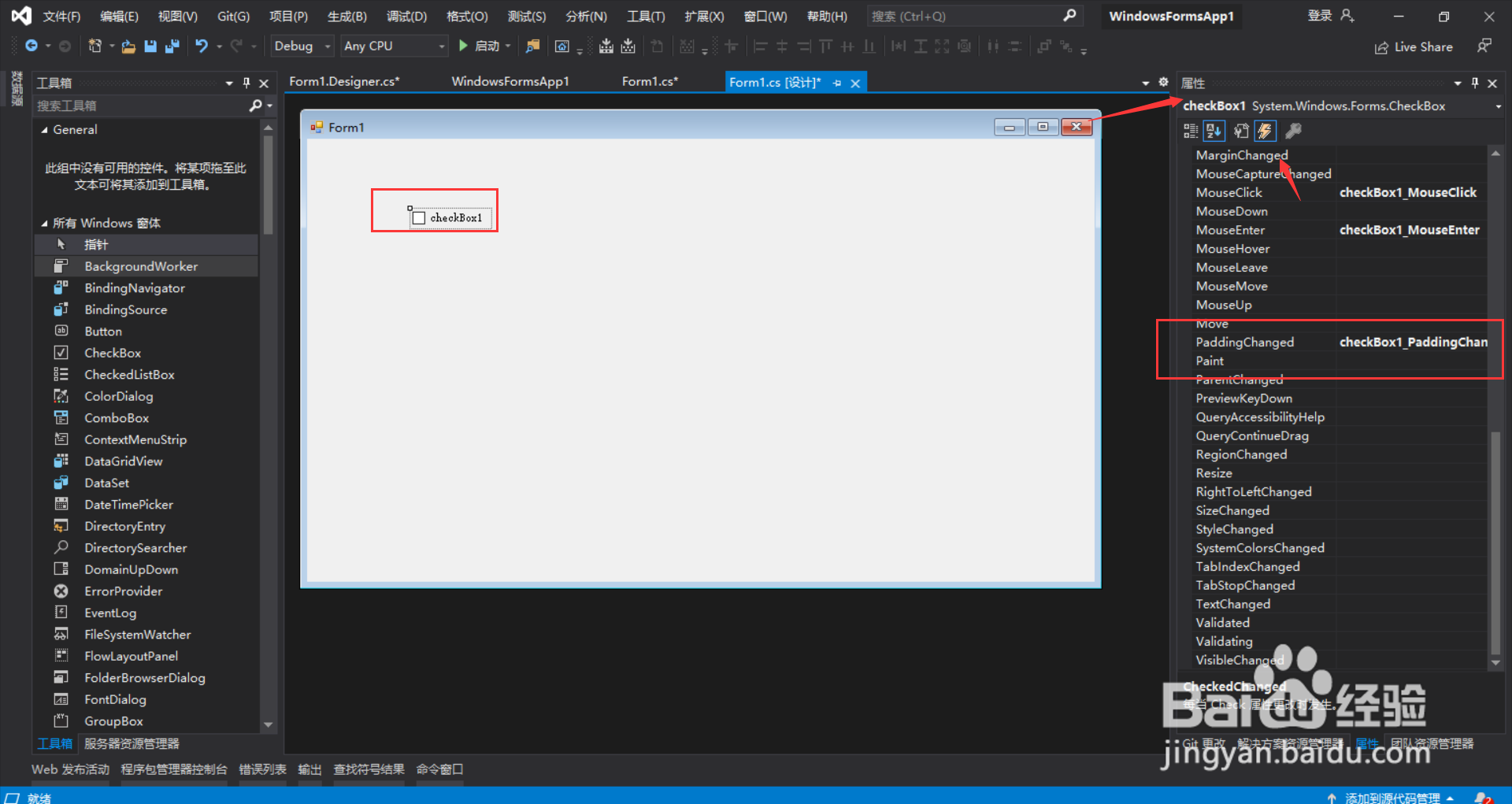Click the Property Pages wrench icon
The height and width of the screenshot is (804, 1512).
[1293, 131]
